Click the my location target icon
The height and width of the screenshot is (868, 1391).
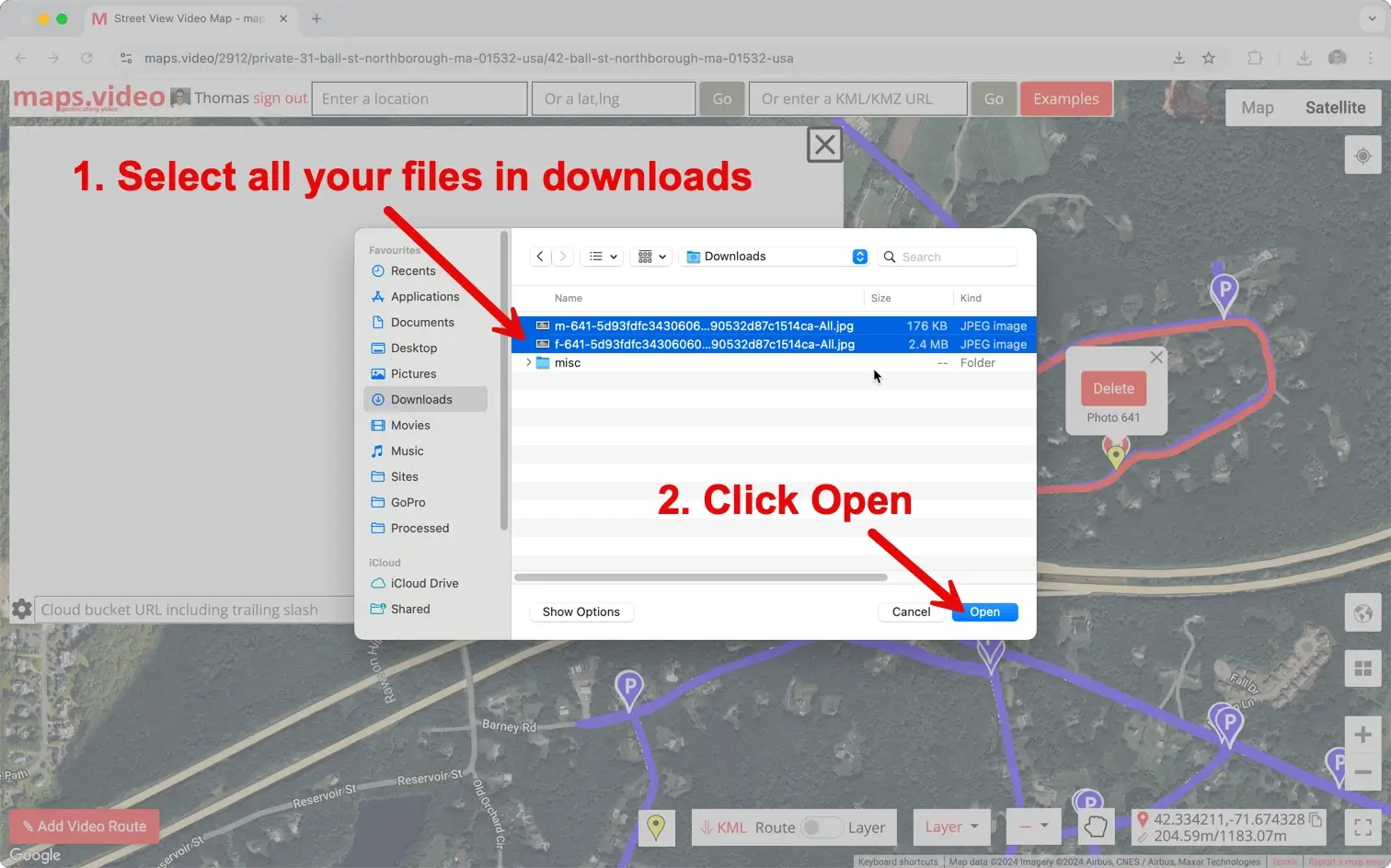click(x=1362, y=155)
